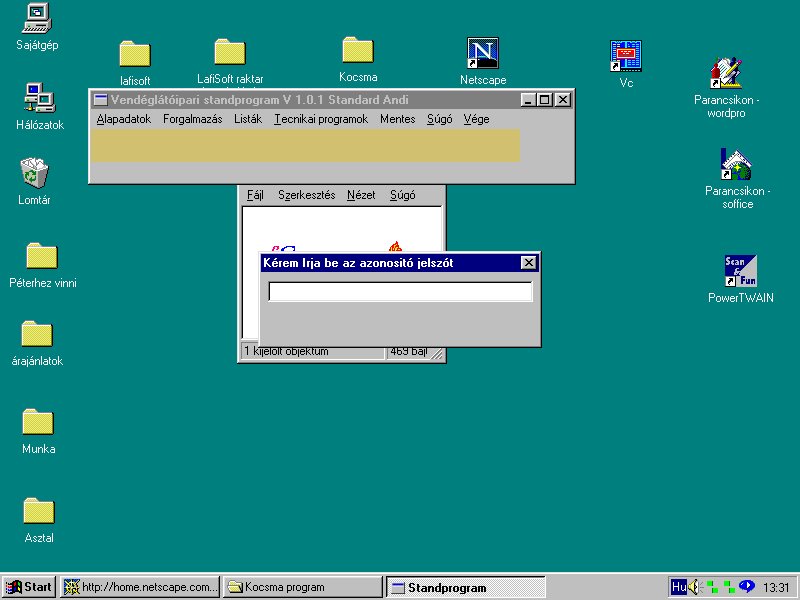Open the Vc desktop shortcut
The height and width of the screenshot is (600, 800).
pyautogui.click(x=626, y=56)
